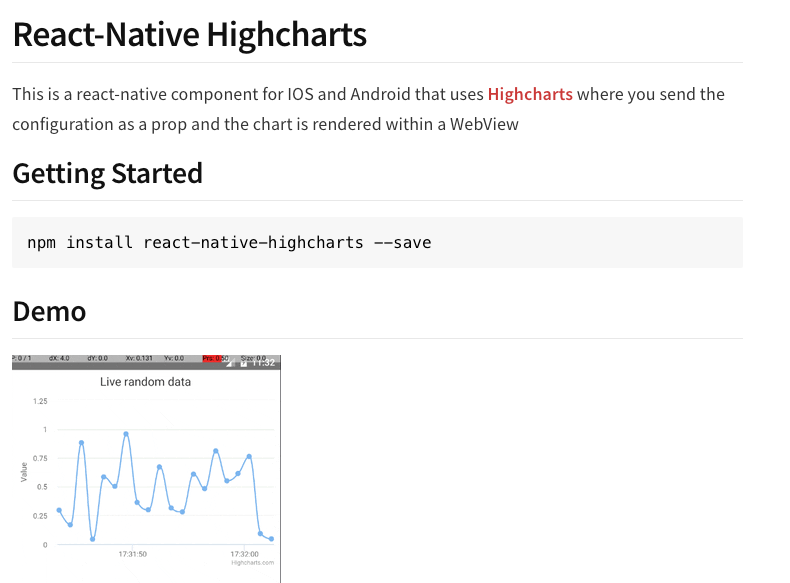This screenshot has height=583, width=790.
Task: Click the 0.25 y-axis value
Action: pos(40,516)
